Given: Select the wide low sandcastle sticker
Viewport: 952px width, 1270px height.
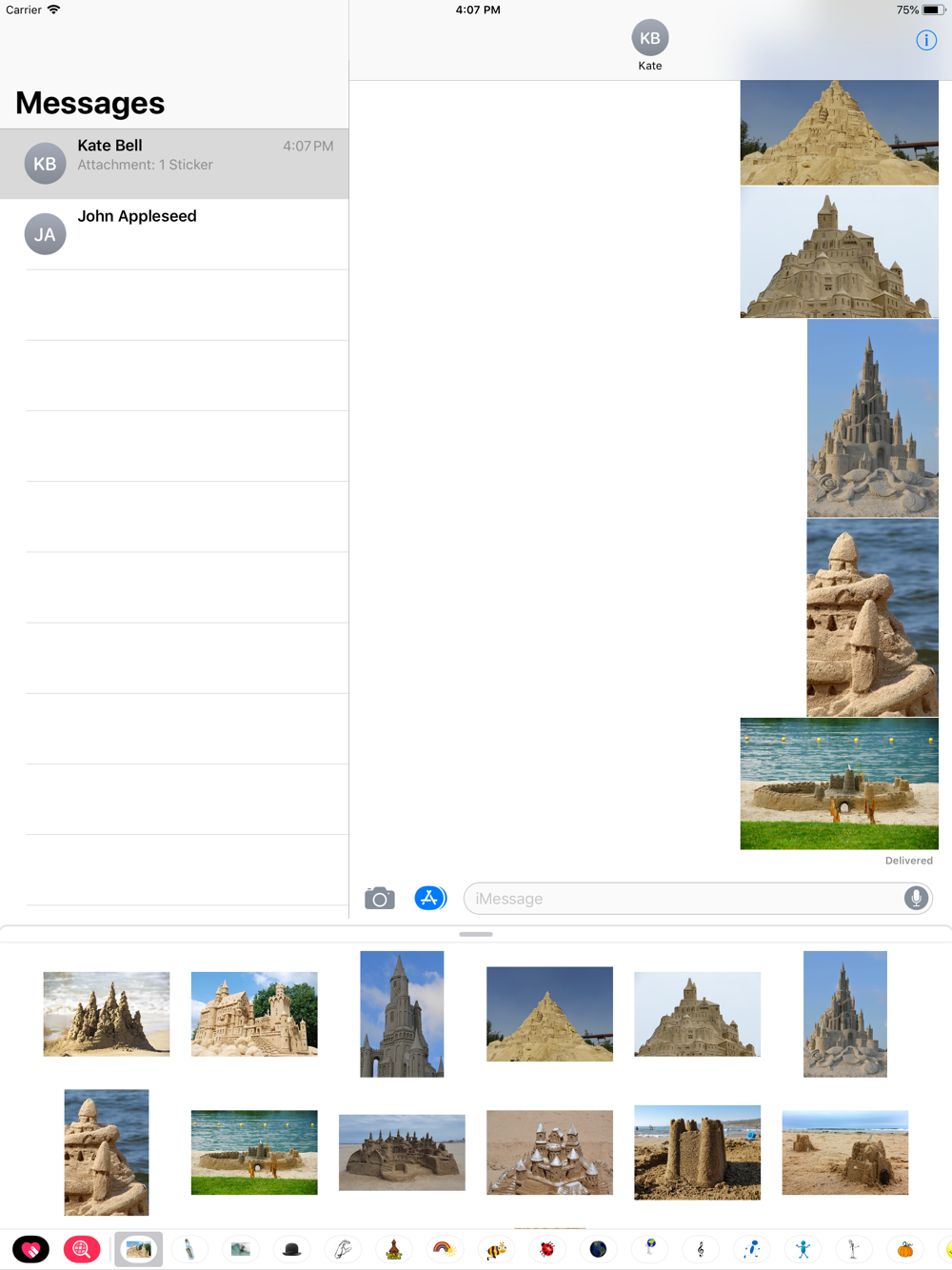Looking at the screenshot, I should point(402,1152).
